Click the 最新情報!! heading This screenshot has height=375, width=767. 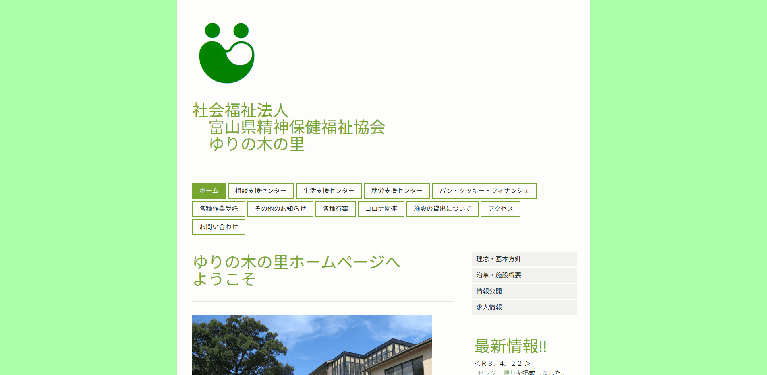pos(510,346)
